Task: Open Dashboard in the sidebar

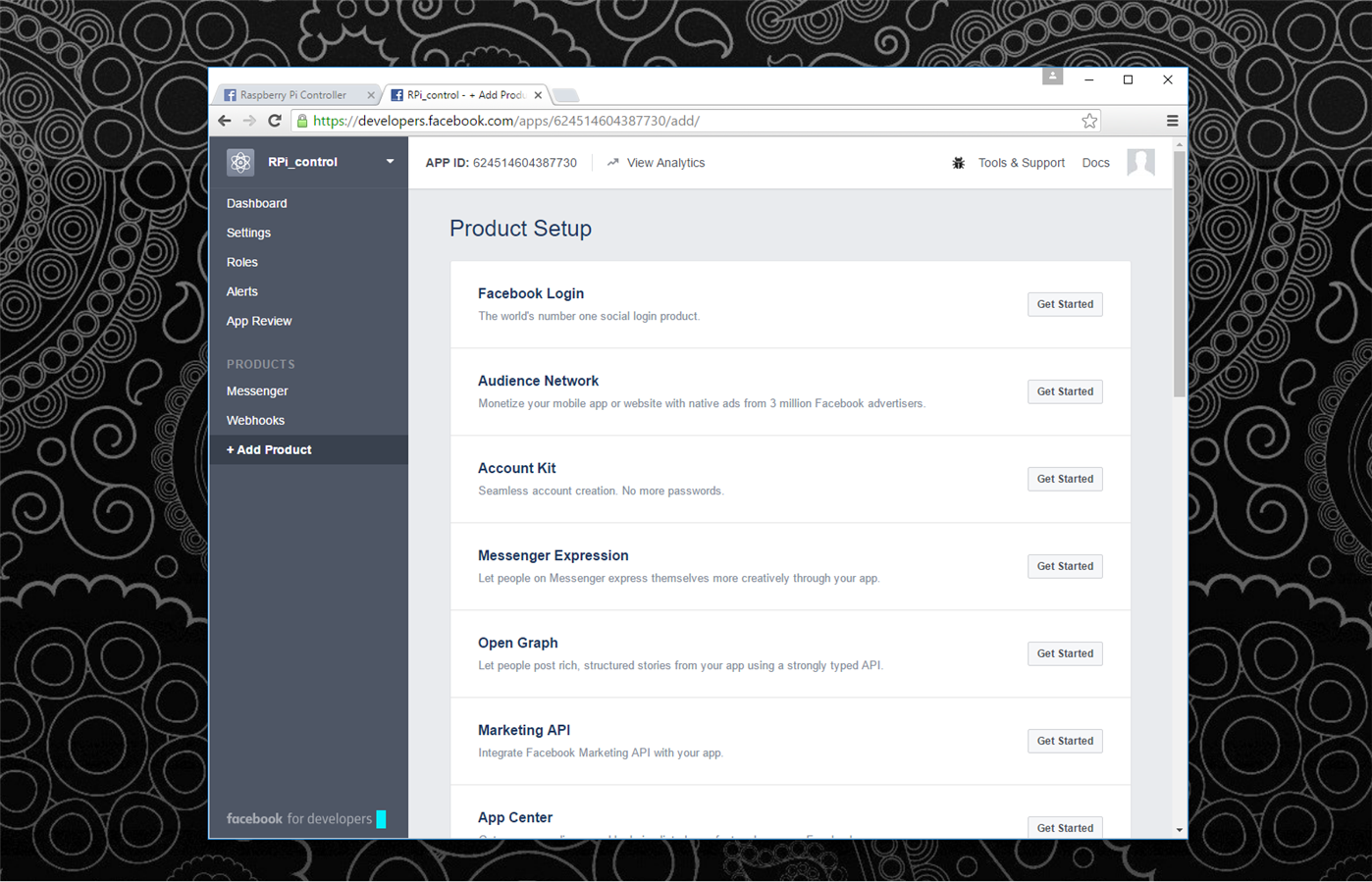Action: coord(257,203)
